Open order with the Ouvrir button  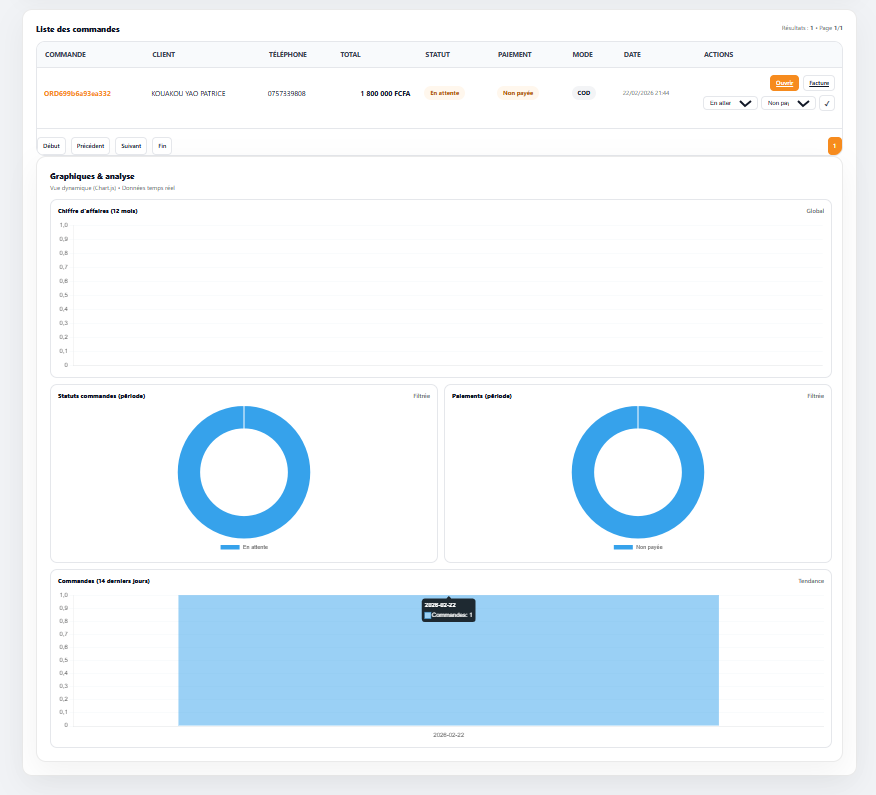coord(784,83)
